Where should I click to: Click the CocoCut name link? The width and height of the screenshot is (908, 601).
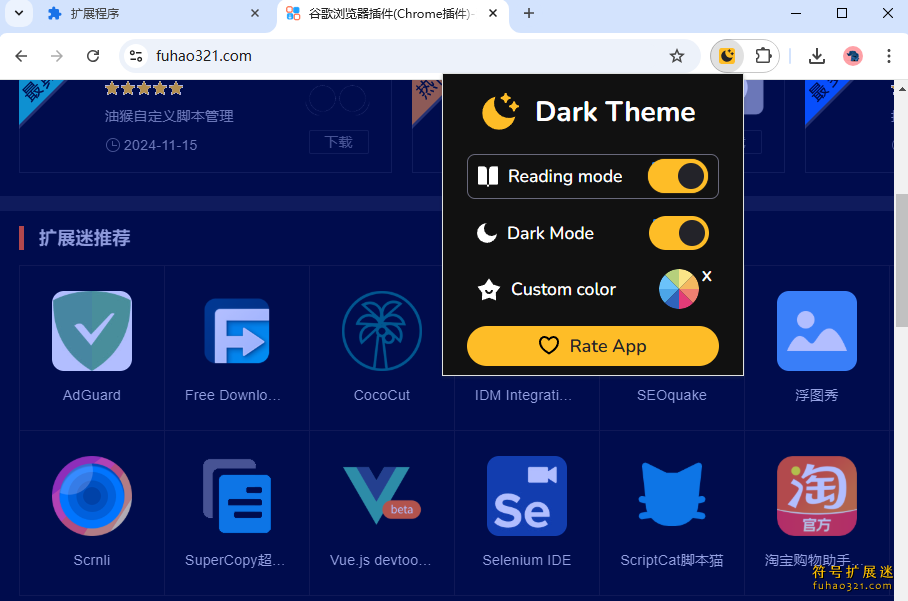coord(382,395)
